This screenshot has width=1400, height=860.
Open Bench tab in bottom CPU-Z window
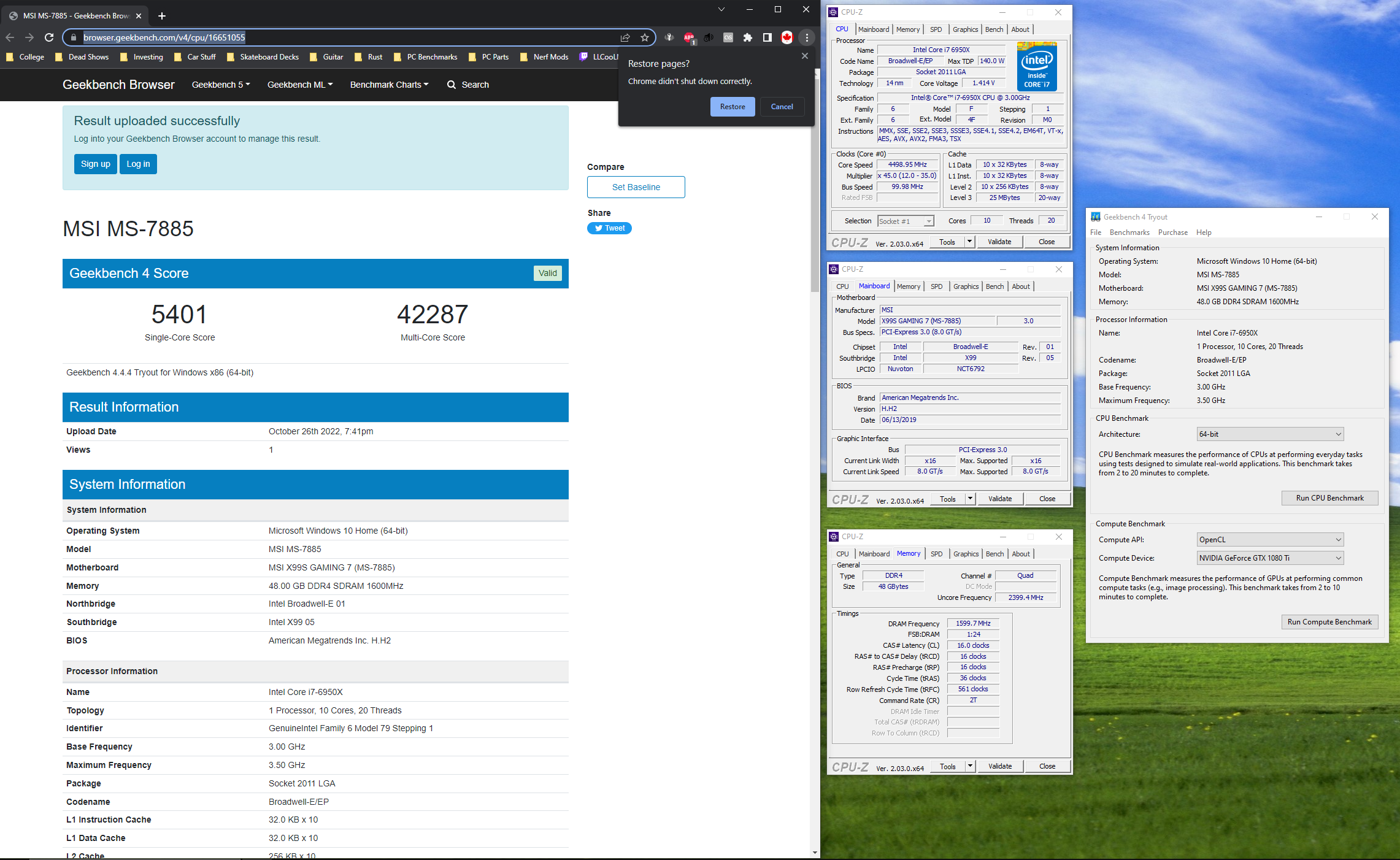[x=994, y=554]
